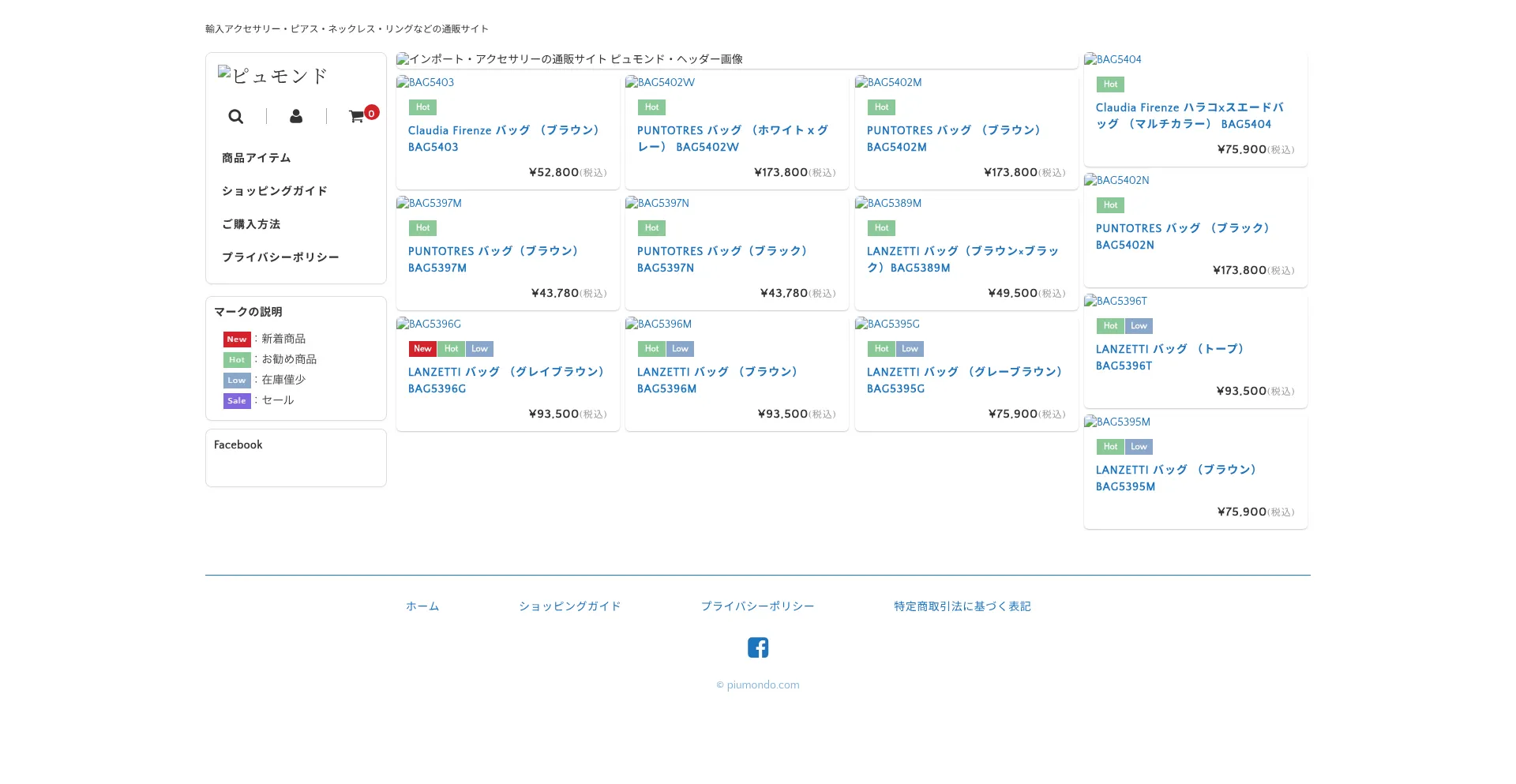Click the BAG5395M product image
The width and height of the screenshot is (1516, 784).
(x=1117, y=422)
